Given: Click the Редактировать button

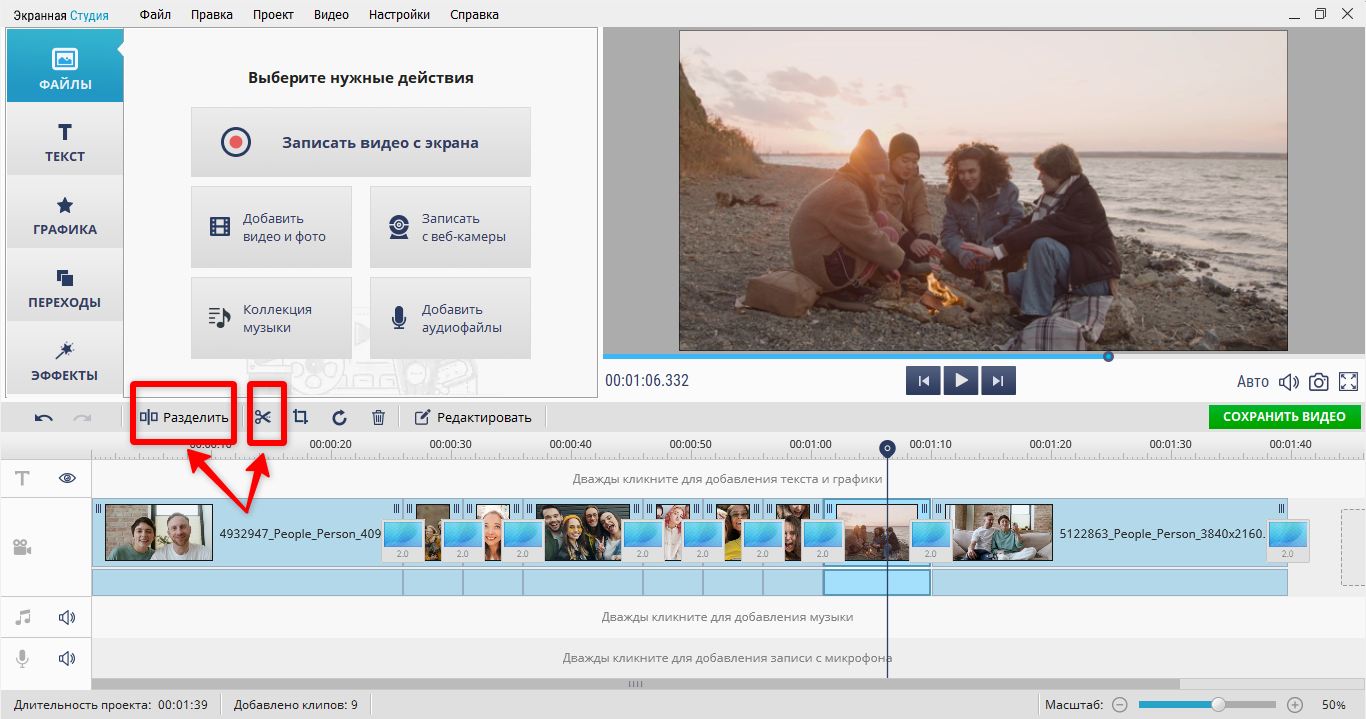Looking at the screenshot, I should (x=473, y=417).
